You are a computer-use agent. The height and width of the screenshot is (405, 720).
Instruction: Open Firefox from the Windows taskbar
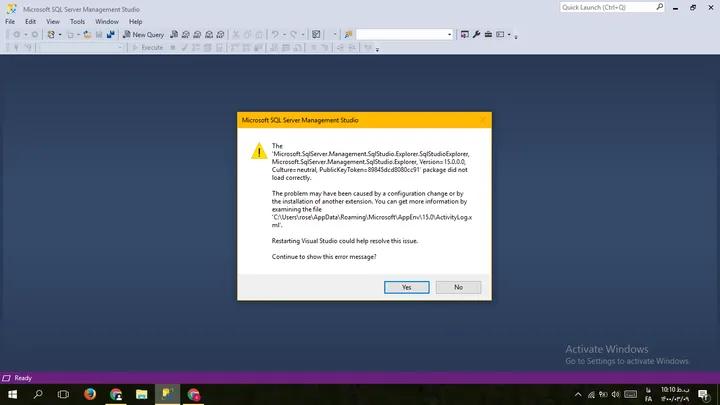pyautogui.click(x=90, y=394)
